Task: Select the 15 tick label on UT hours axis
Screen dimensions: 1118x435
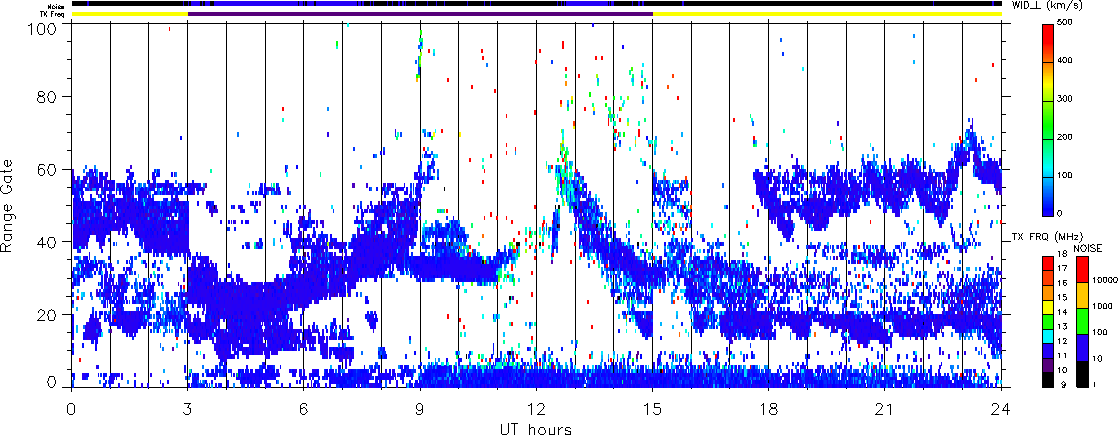Action: click(652, 409)
